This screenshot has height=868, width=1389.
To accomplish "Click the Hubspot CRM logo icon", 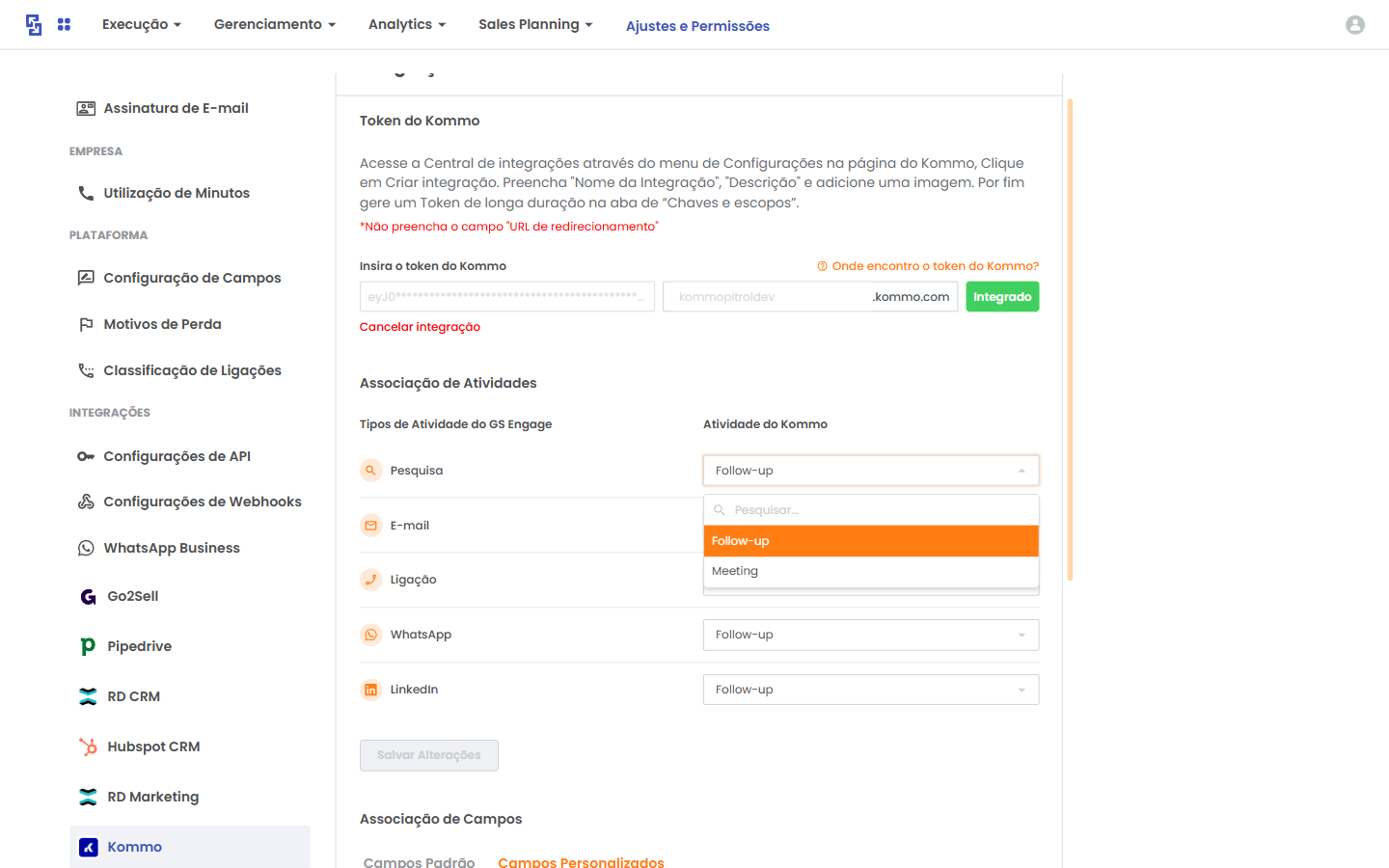I will (88, 746).
